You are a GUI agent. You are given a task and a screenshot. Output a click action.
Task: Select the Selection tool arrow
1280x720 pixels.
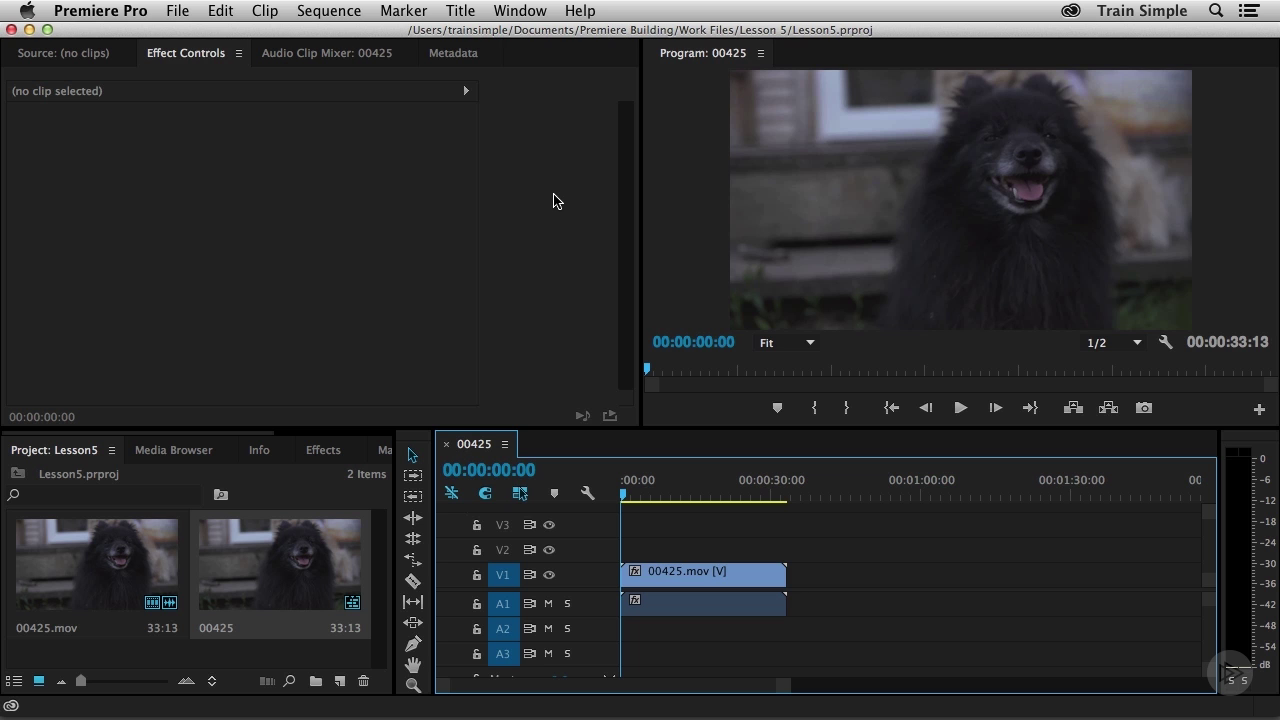pyautogui.click(x=412, y=455)
